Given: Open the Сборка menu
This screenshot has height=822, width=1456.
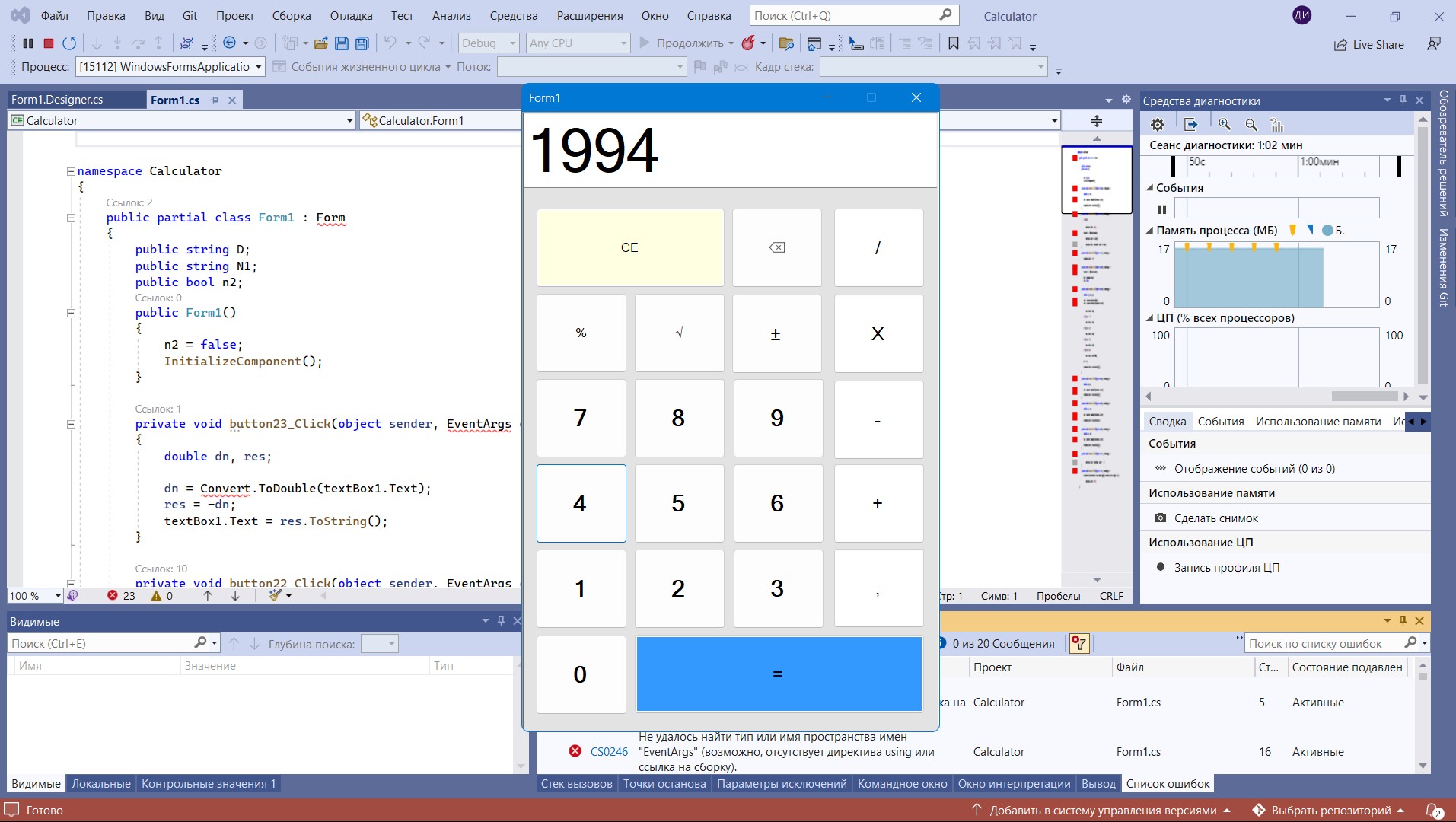Looking at the screenshot, I should [292, 15].
